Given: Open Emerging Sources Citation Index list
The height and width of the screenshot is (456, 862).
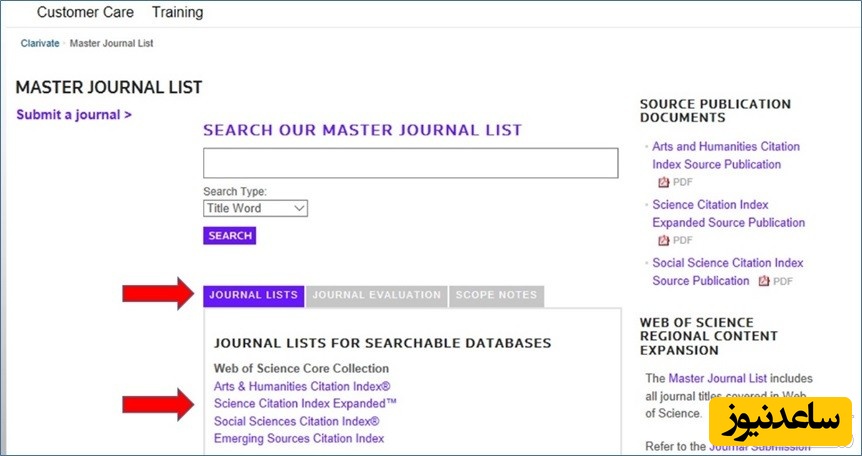Looking at the screenshot, I should [x=299, y=438].
